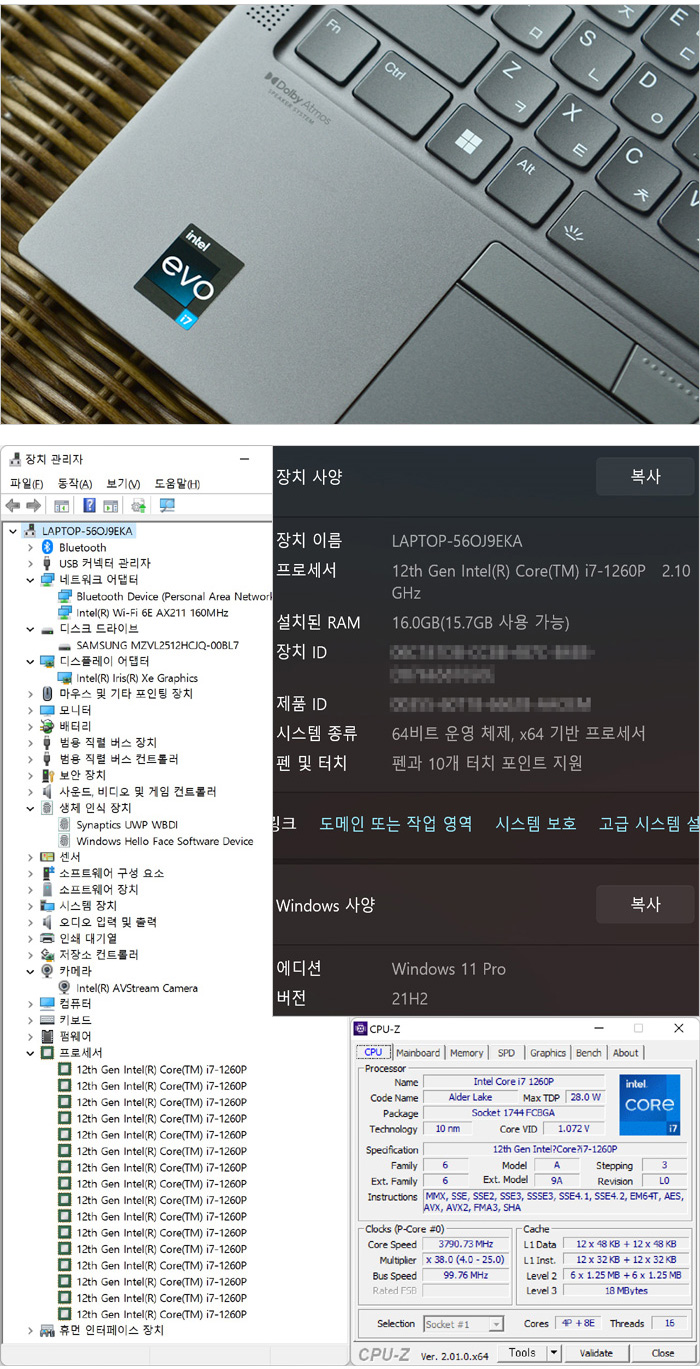The width and height of the screenshot is (700, 1369).
Task: Click the update driver toolbar icon
Action: point(139,506)
